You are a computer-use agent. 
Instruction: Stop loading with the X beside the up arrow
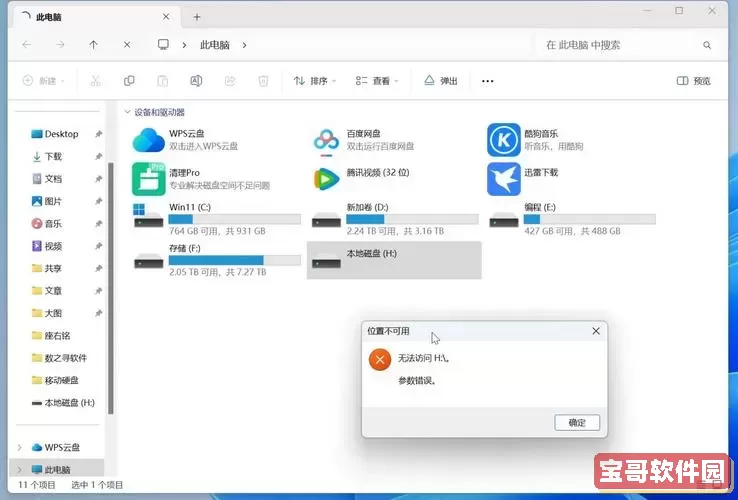pos(127,45)
